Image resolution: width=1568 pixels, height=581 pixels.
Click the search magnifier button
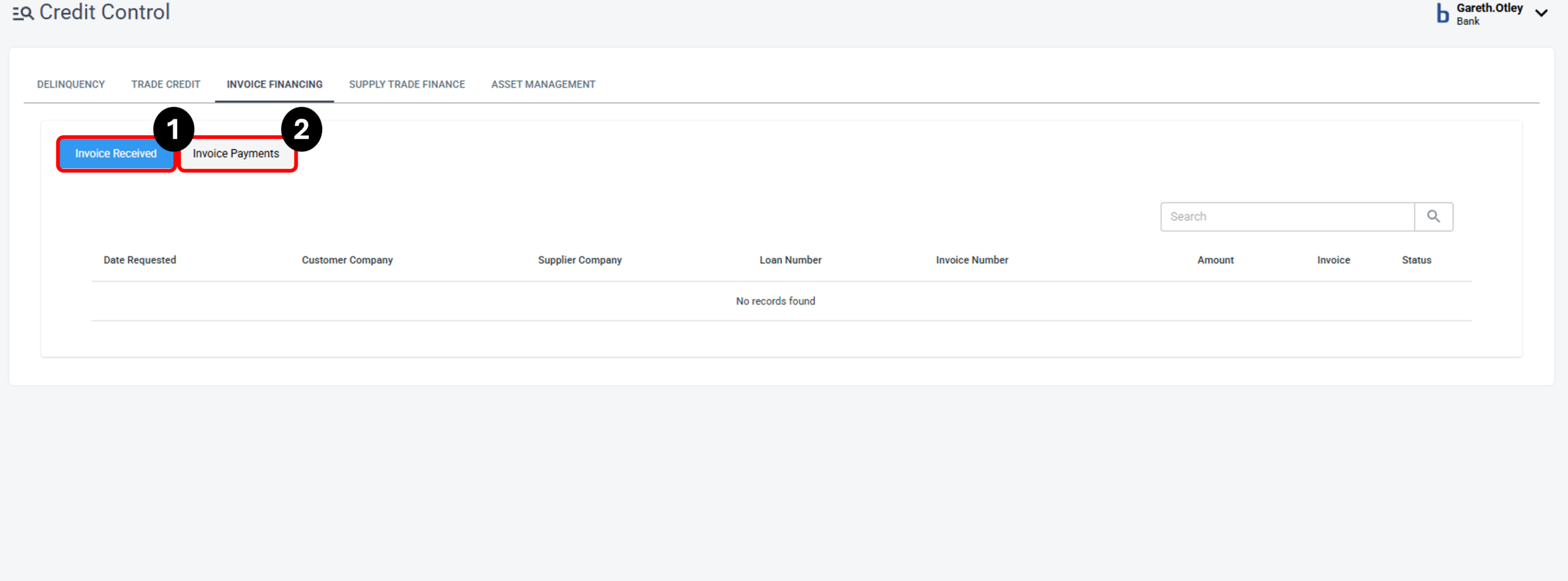click(x=1434, y=216)
